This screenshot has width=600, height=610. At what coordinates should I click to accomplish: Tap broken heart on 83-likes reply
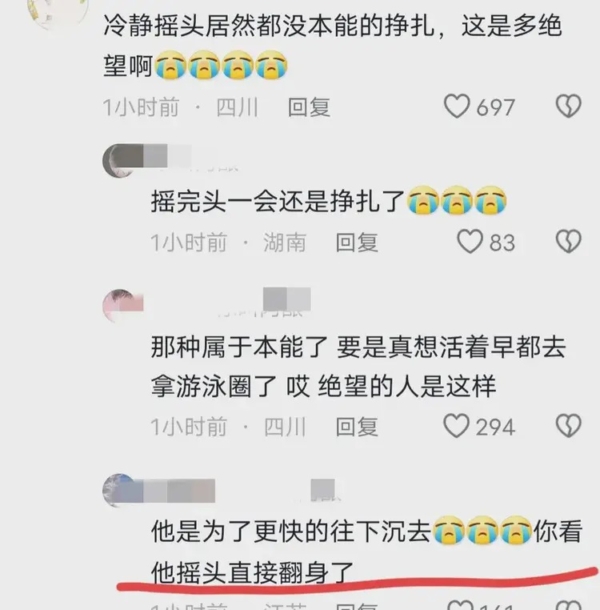[568, 242]
